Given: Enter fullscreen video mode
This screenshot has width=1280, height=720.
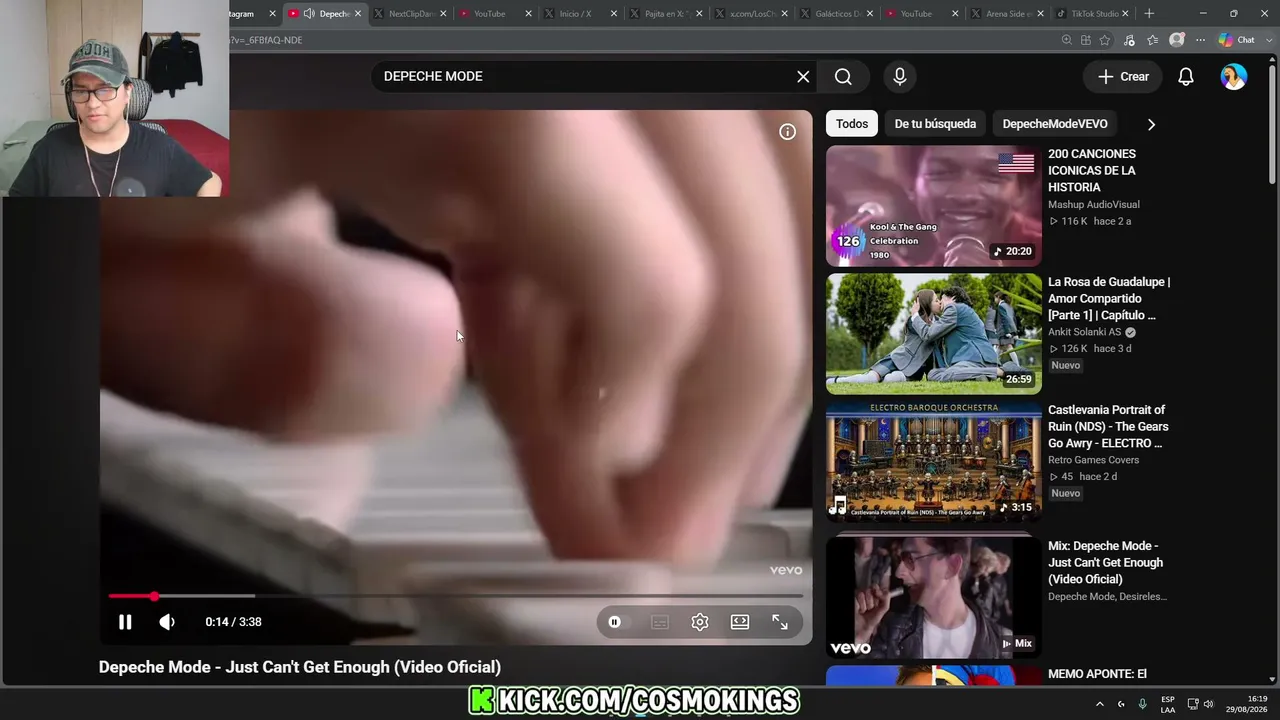Looking at the screenshot, I should 780,622.
